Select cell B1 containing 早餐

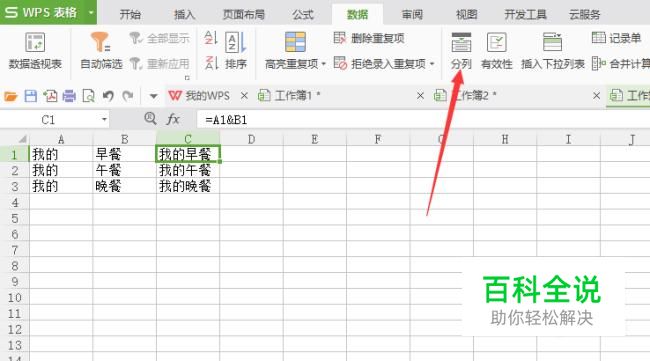(x=124, y=154)
